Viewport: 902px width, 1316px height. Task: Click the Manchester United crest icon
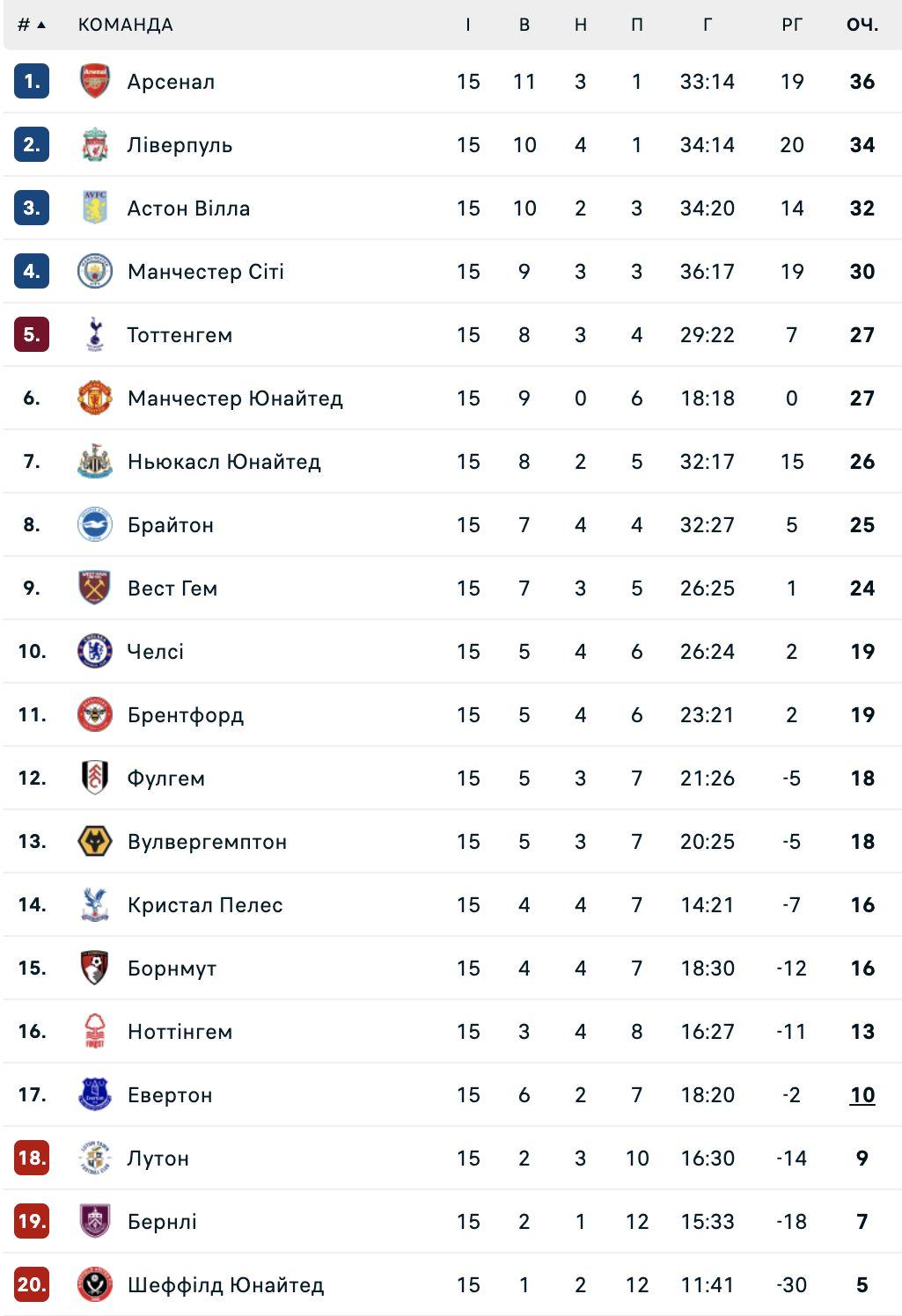click(94, 398)
